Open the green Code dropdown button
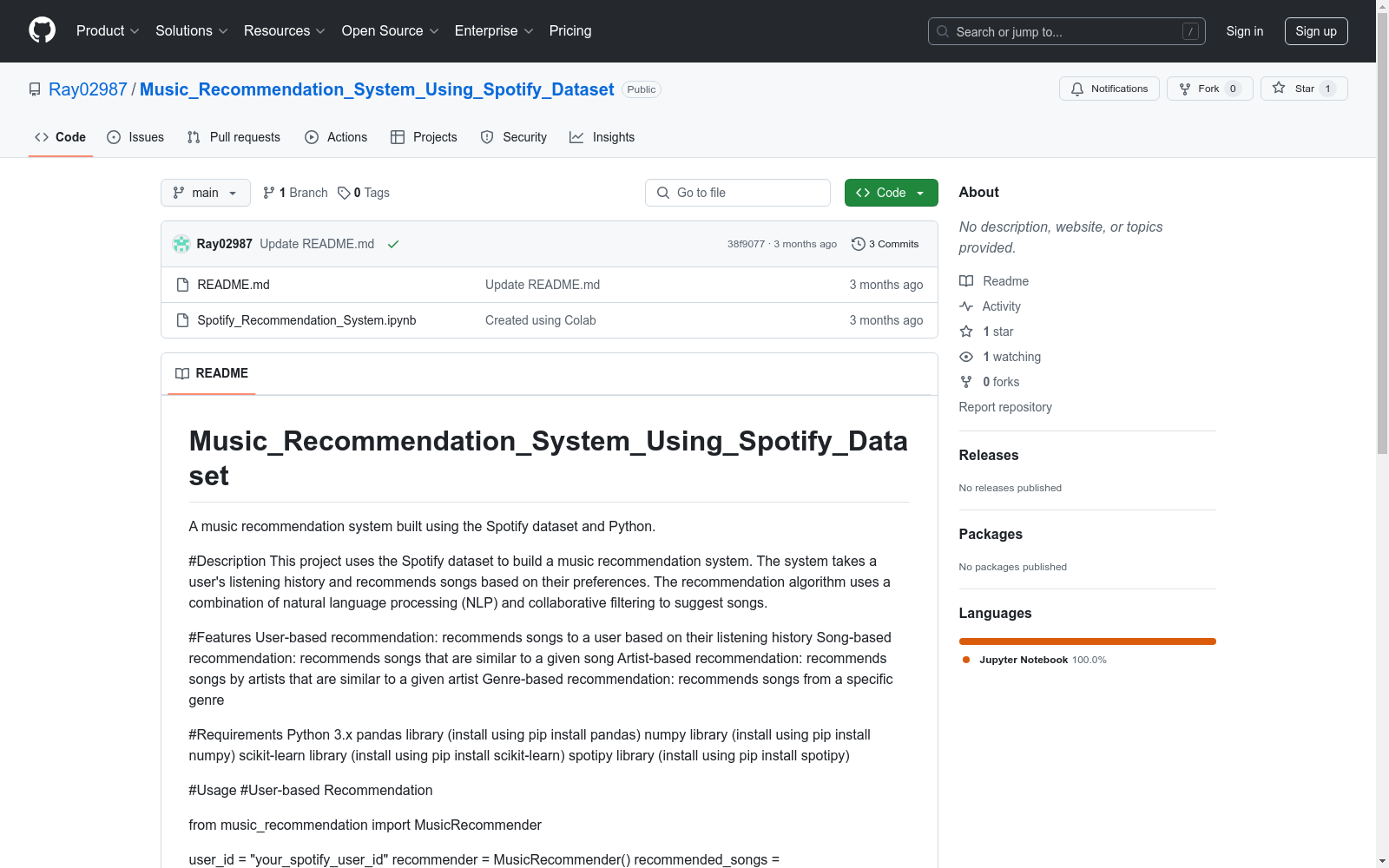The image size is (1389, 868). point(891,193)
